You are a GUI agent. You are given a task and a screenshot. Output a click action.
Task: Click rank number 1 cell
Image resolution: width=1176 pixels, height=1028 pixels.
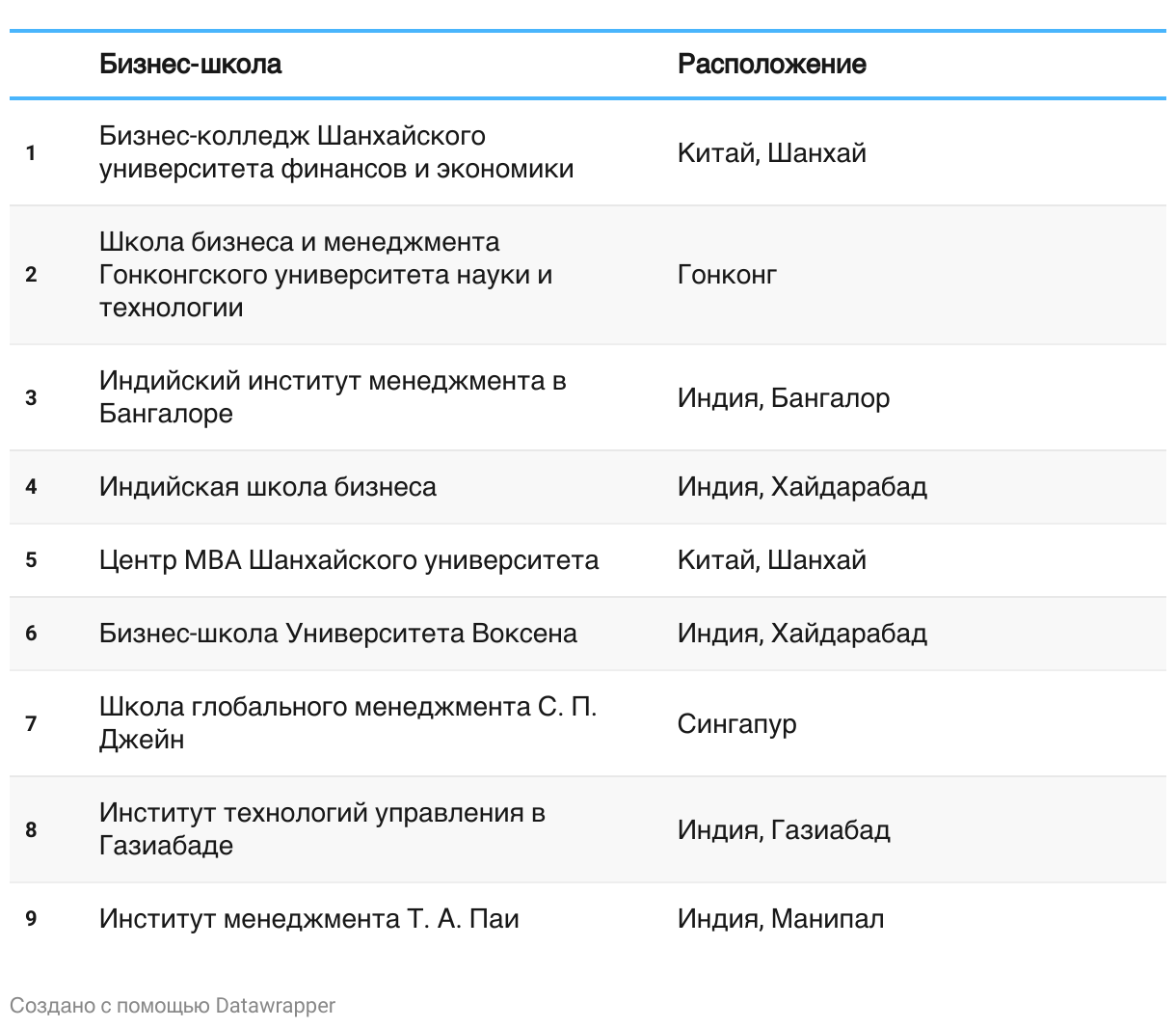31,153
